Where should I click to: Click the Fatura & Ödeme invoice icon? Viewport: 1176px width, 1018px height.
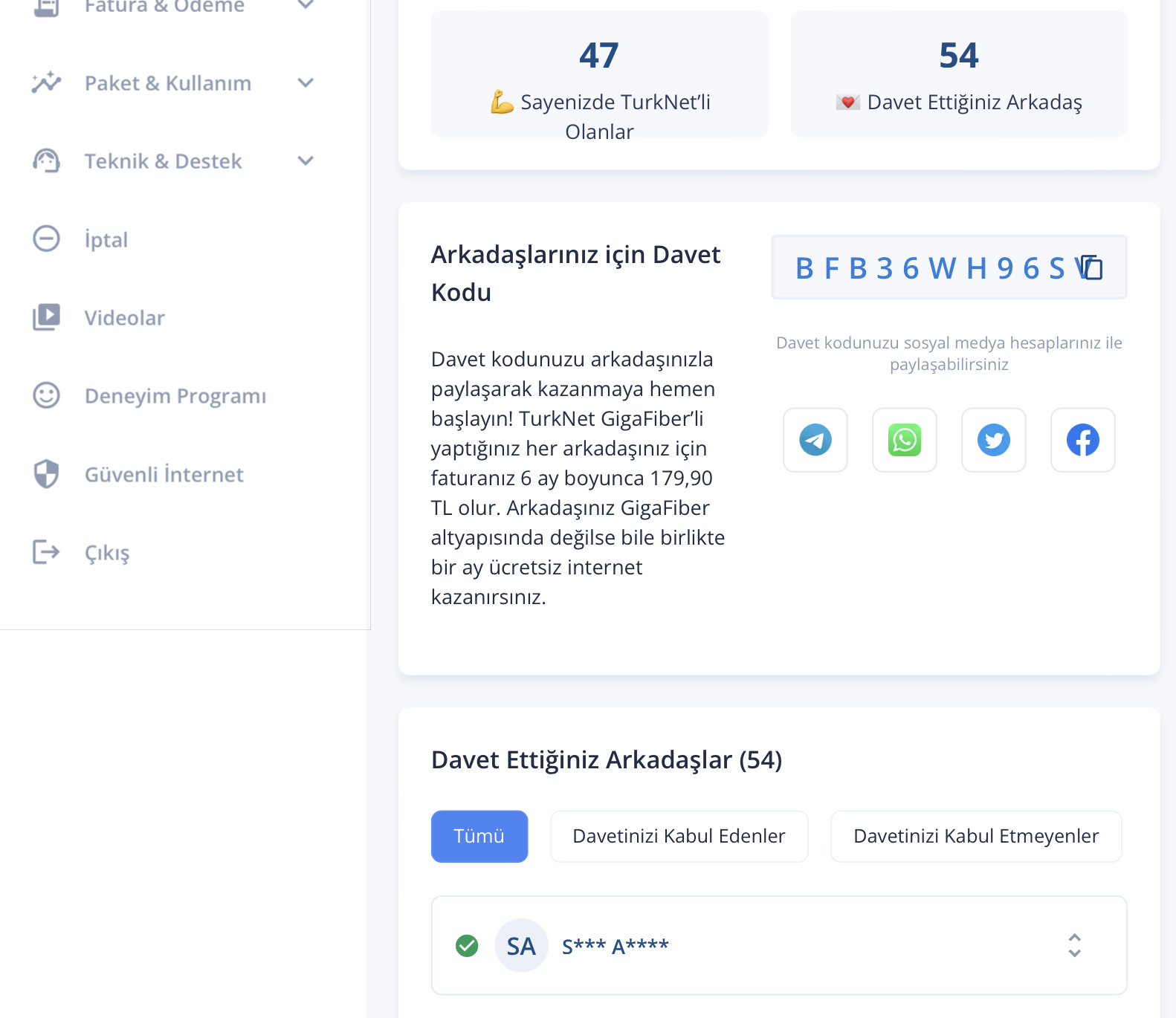tap(46, 6)
